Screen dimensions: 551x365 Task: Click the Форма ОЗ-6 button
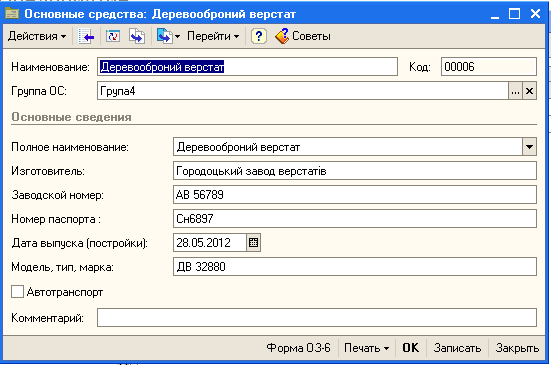click(298, 348)
